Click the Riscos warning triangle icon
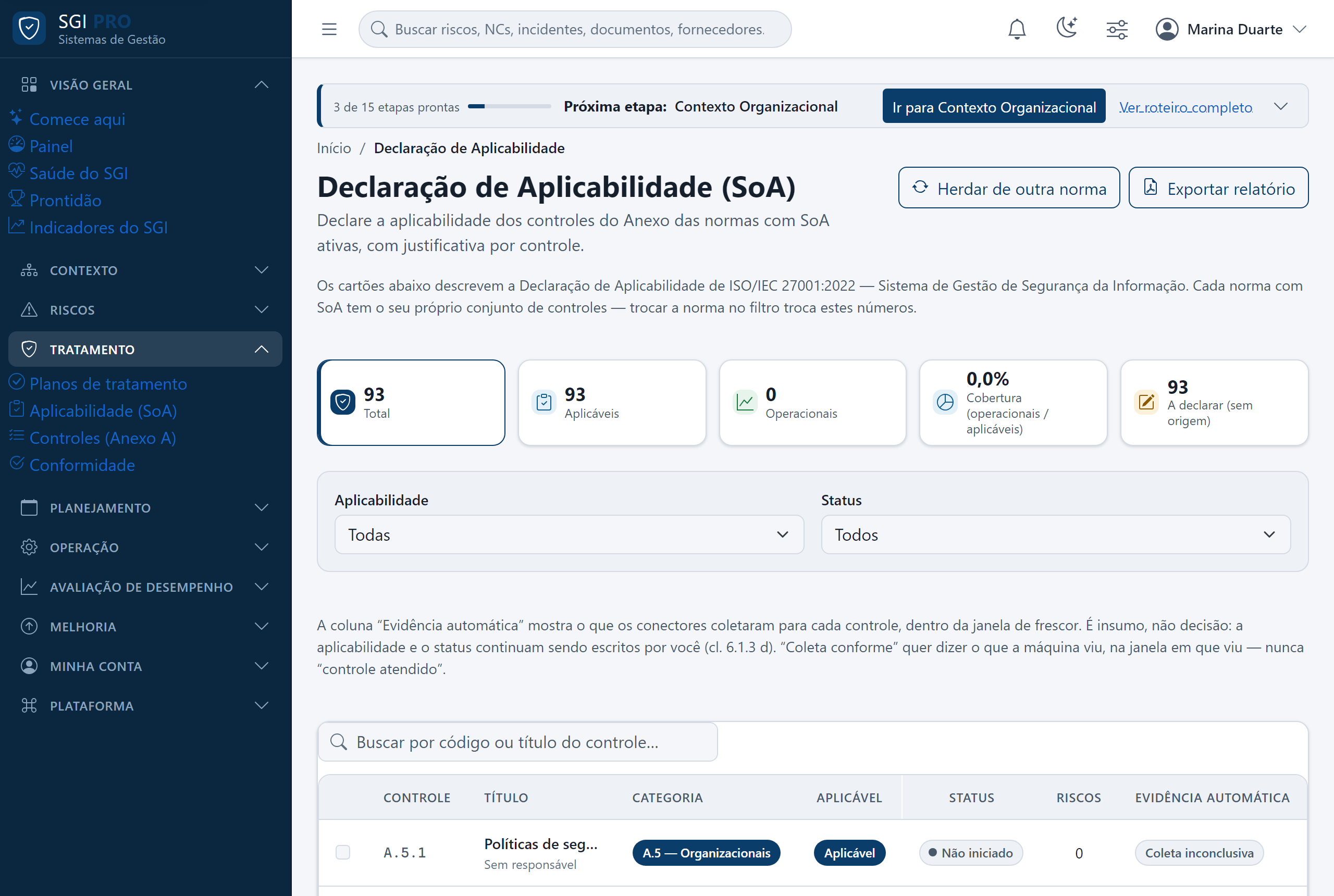 pos(29,310)
